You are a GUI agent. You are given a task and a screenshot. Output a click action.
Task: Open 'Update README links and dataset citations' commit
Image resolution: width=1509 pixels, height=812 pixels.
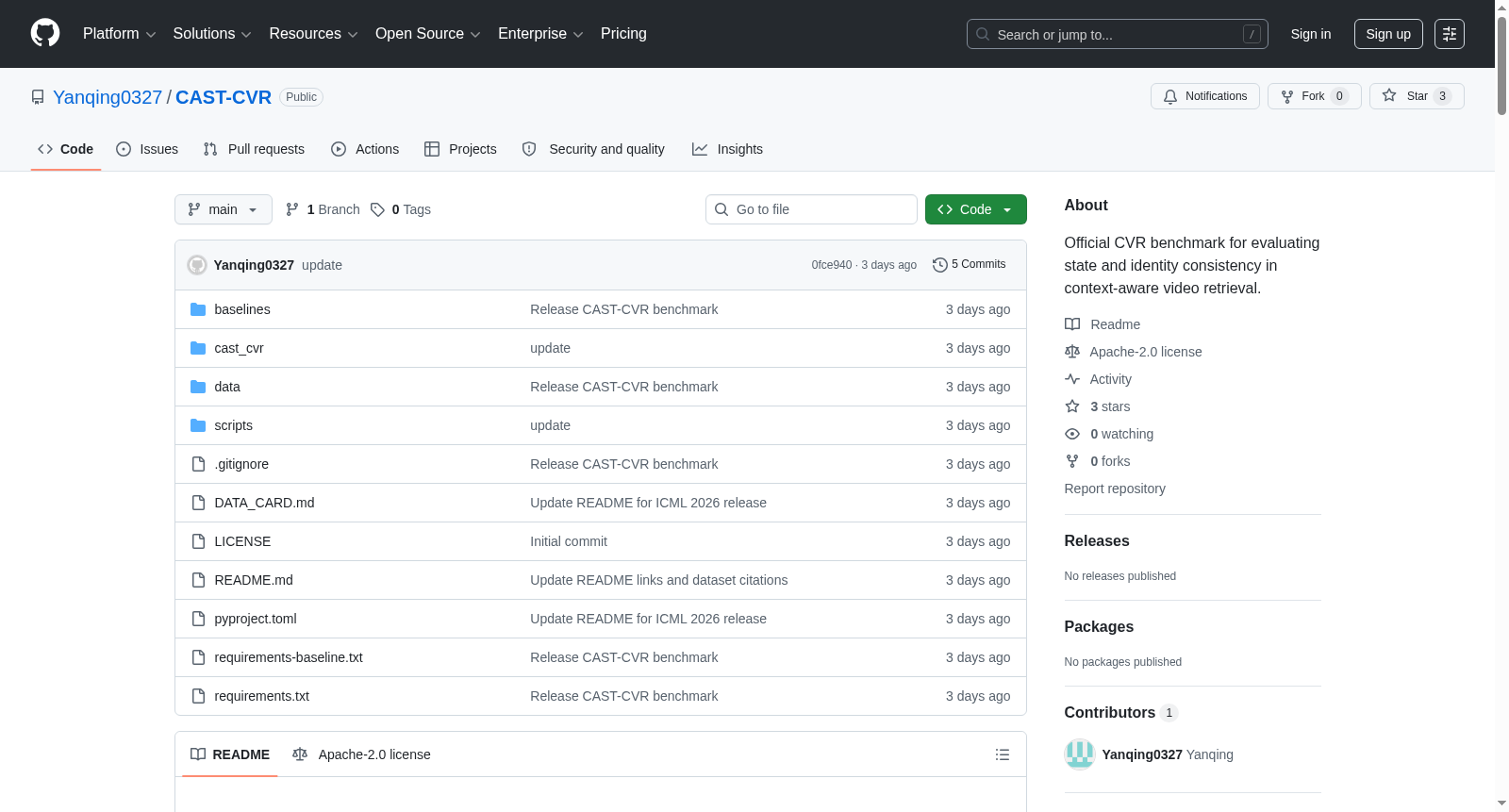pos(659,580)
